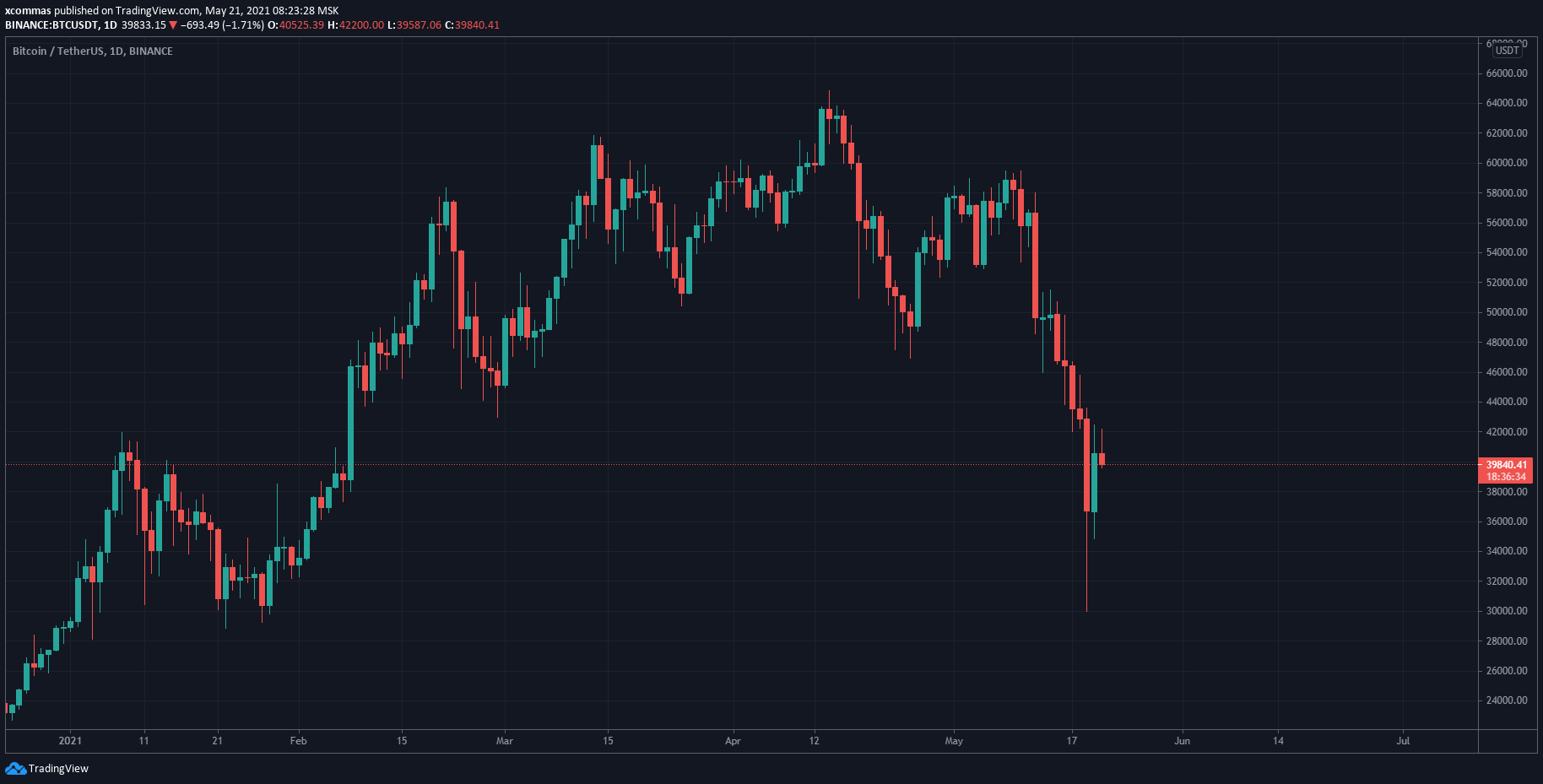The width and height of the screenshot is (1543, 784).
Task: Click the 62000.00 price axis label
Action: pos(1507,133)
